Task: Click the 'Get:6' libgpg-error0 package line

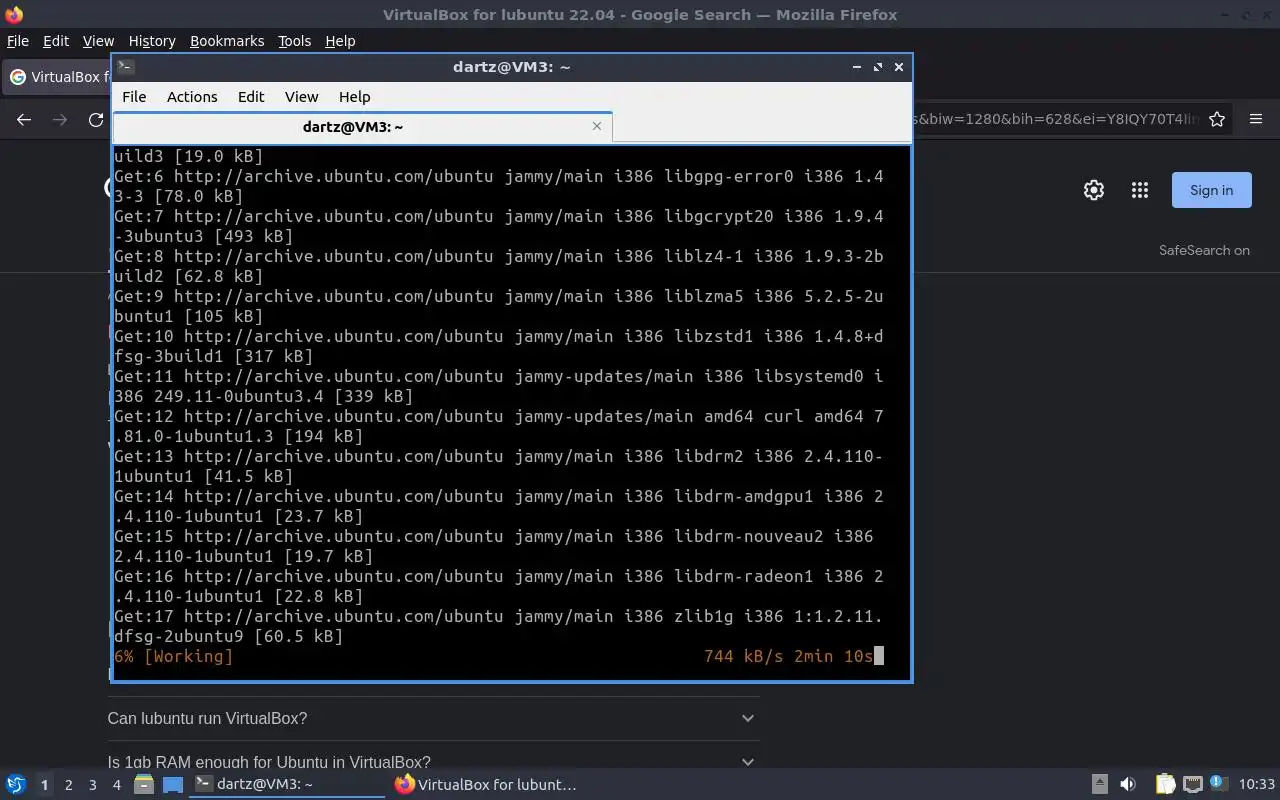Action: tap(498, 186)
